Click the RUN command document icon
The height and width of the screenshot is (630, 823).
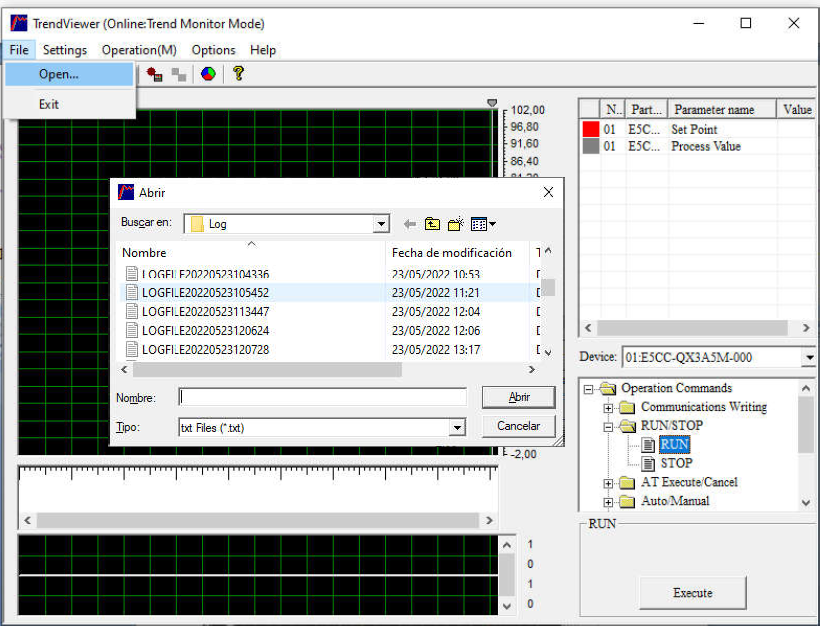click(x=649, y=445)
